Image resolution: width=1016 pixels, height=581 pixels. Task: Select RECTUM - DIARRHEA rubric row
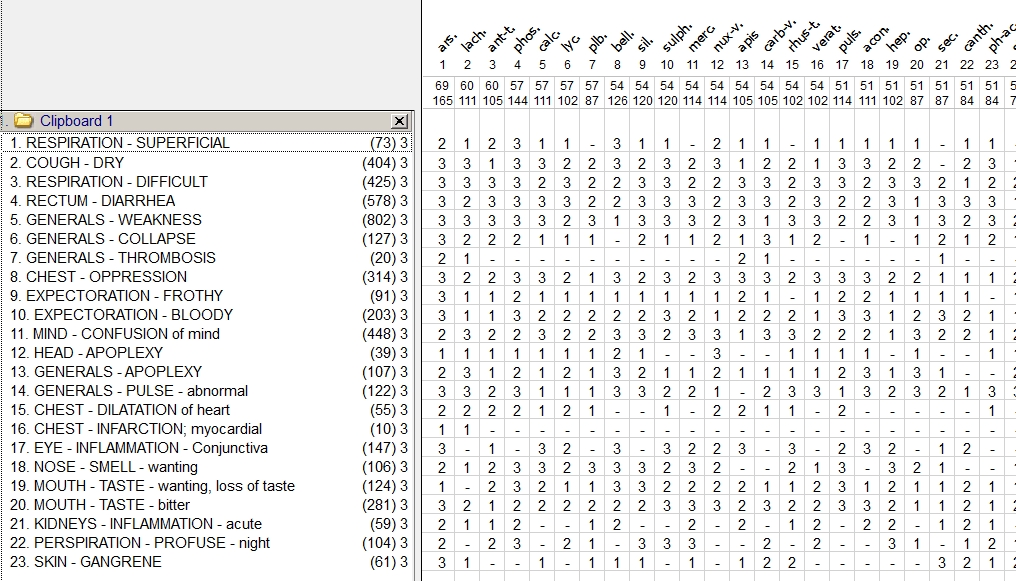coord(207,201)
